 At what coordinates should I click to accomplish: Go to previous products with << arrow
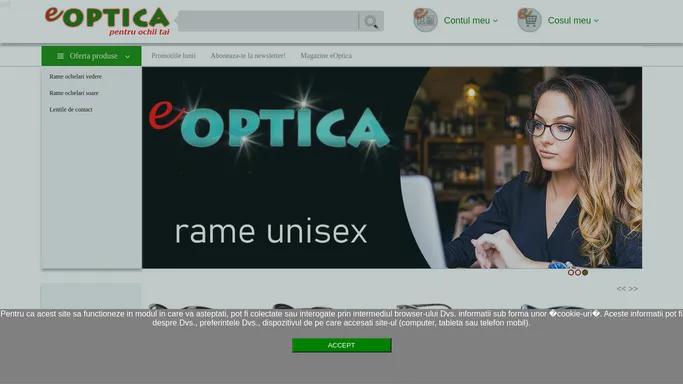(621, 289)
